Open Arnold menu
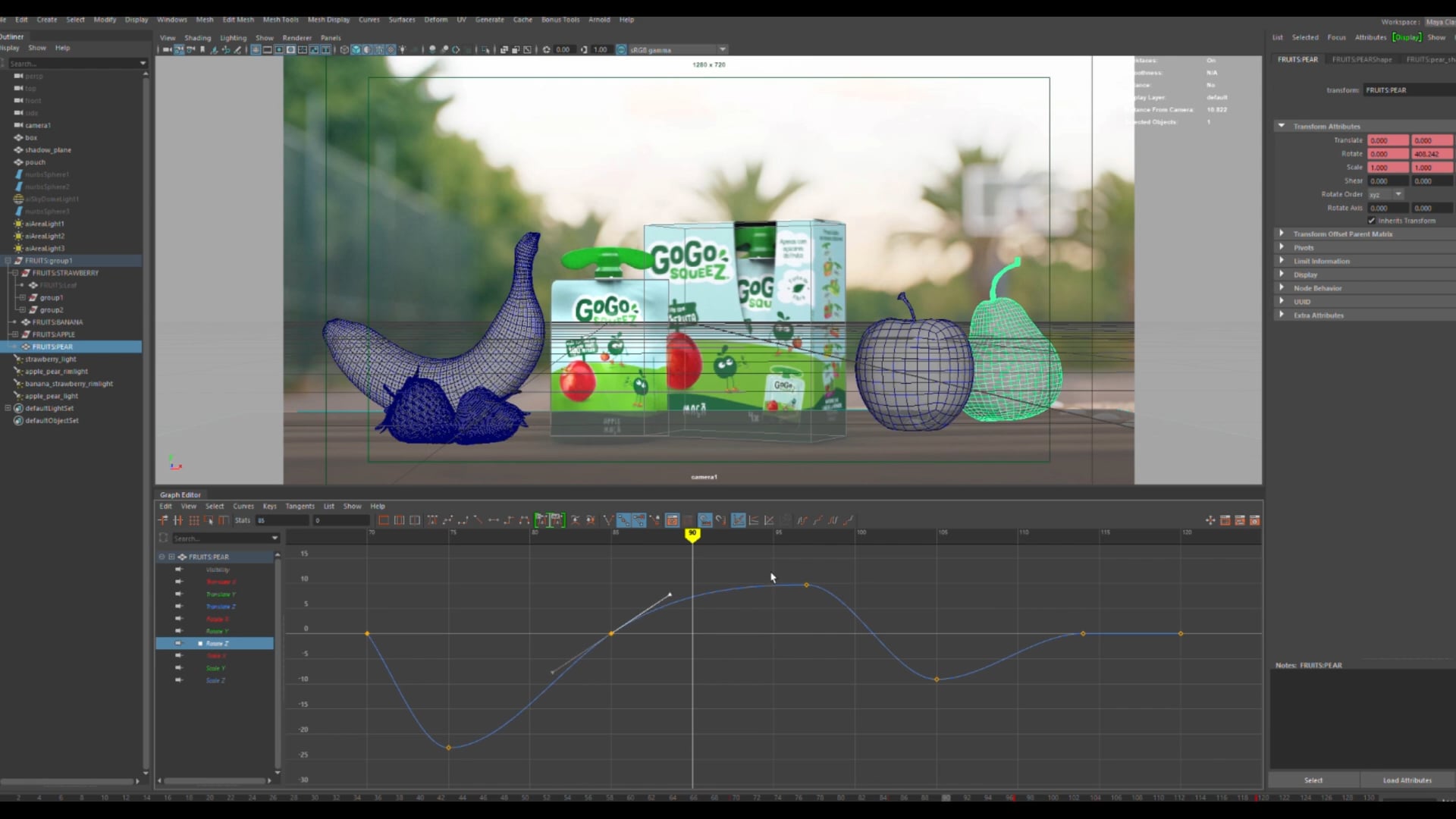Image resolution: width=1456 pixels, height=819 pixels. tap(599, 20)
